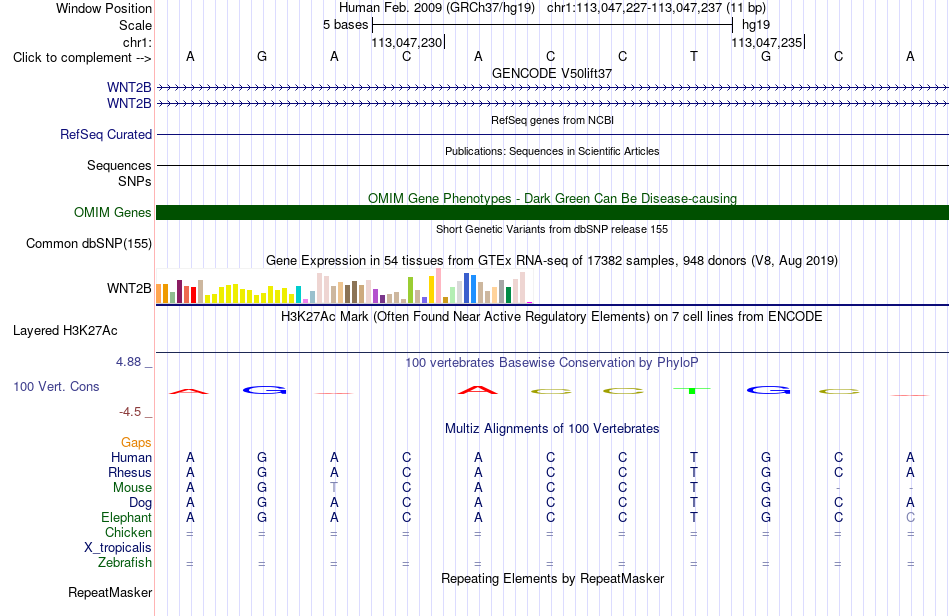Open '100 vertebrates Basewise Conservation by PhyloP' title

[552, 362]
